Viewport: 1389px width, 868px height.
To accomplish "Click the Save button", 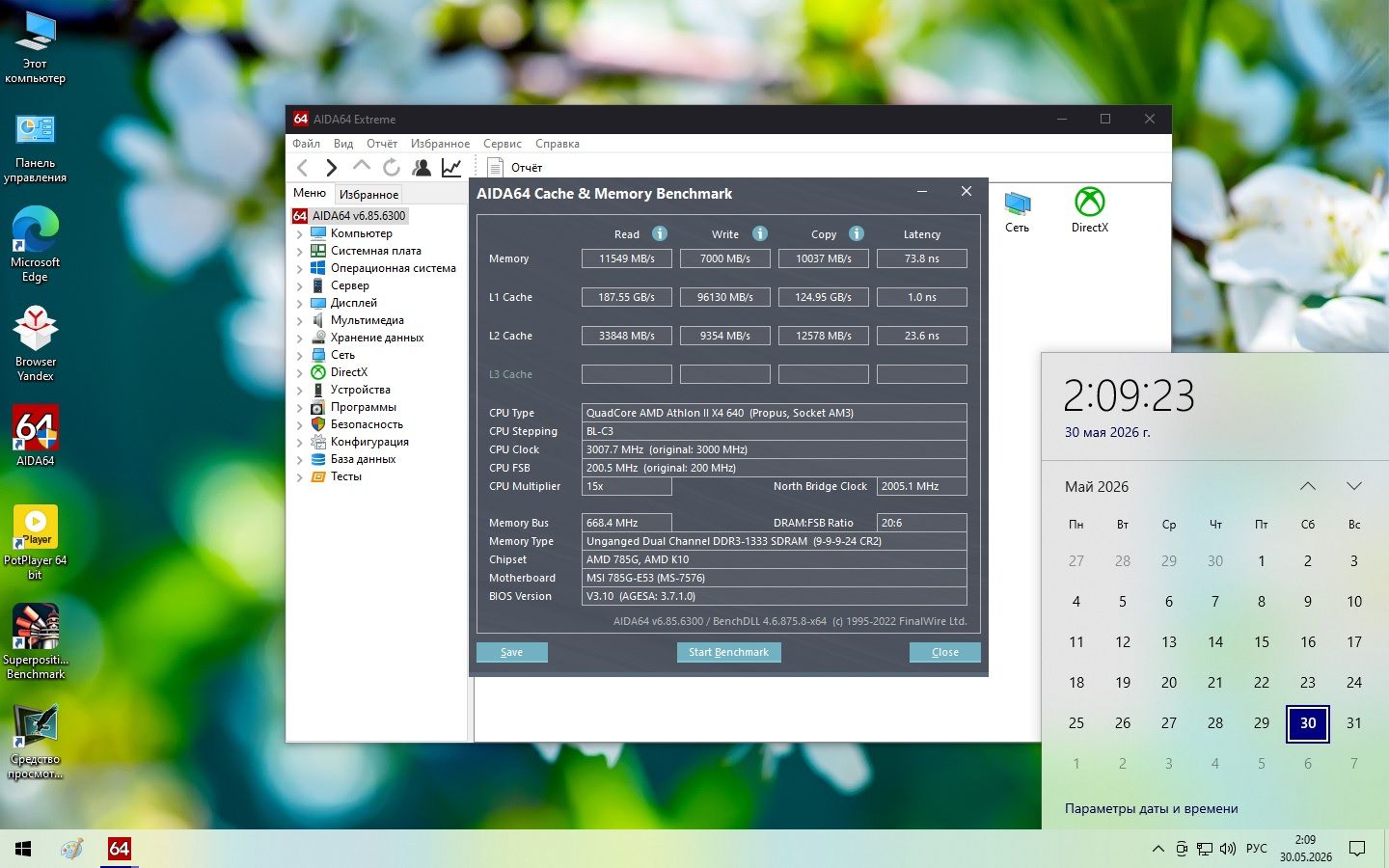I will [x=512, y=652].
